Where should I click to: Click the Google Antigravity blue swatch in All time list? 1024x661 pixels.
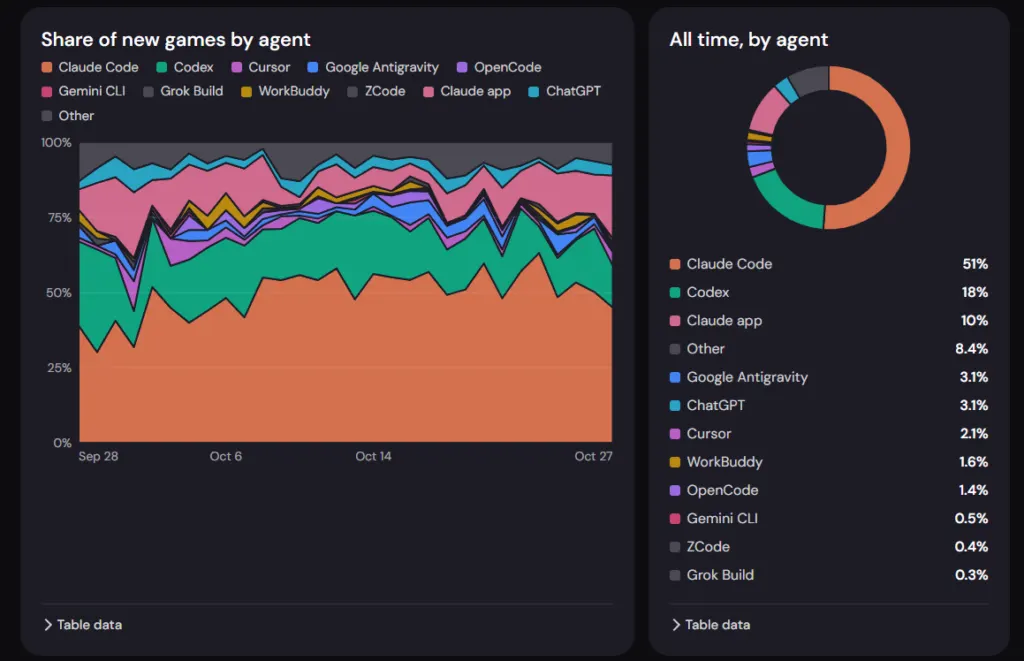tap(675, 378)
